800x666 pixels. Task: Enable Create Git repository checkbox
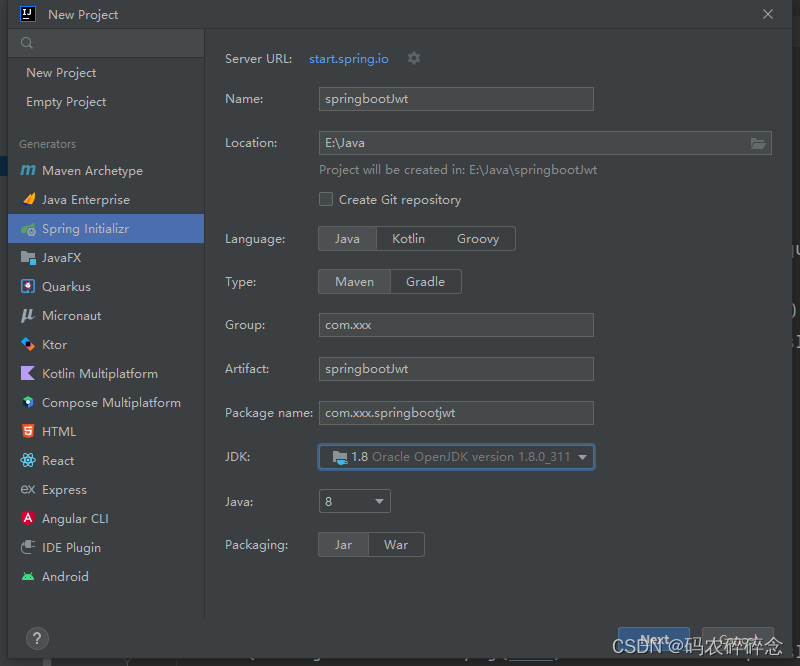[326, 199]
